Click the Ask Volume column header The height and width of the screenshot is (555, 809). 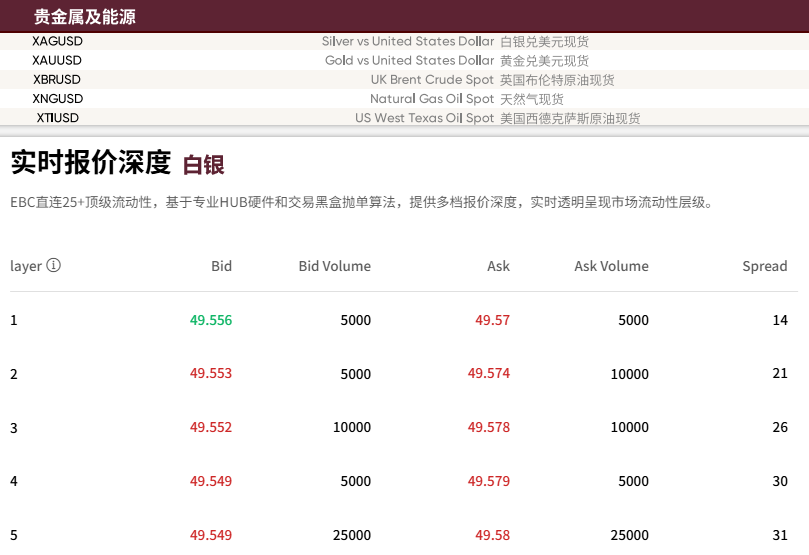pos(611,266)
